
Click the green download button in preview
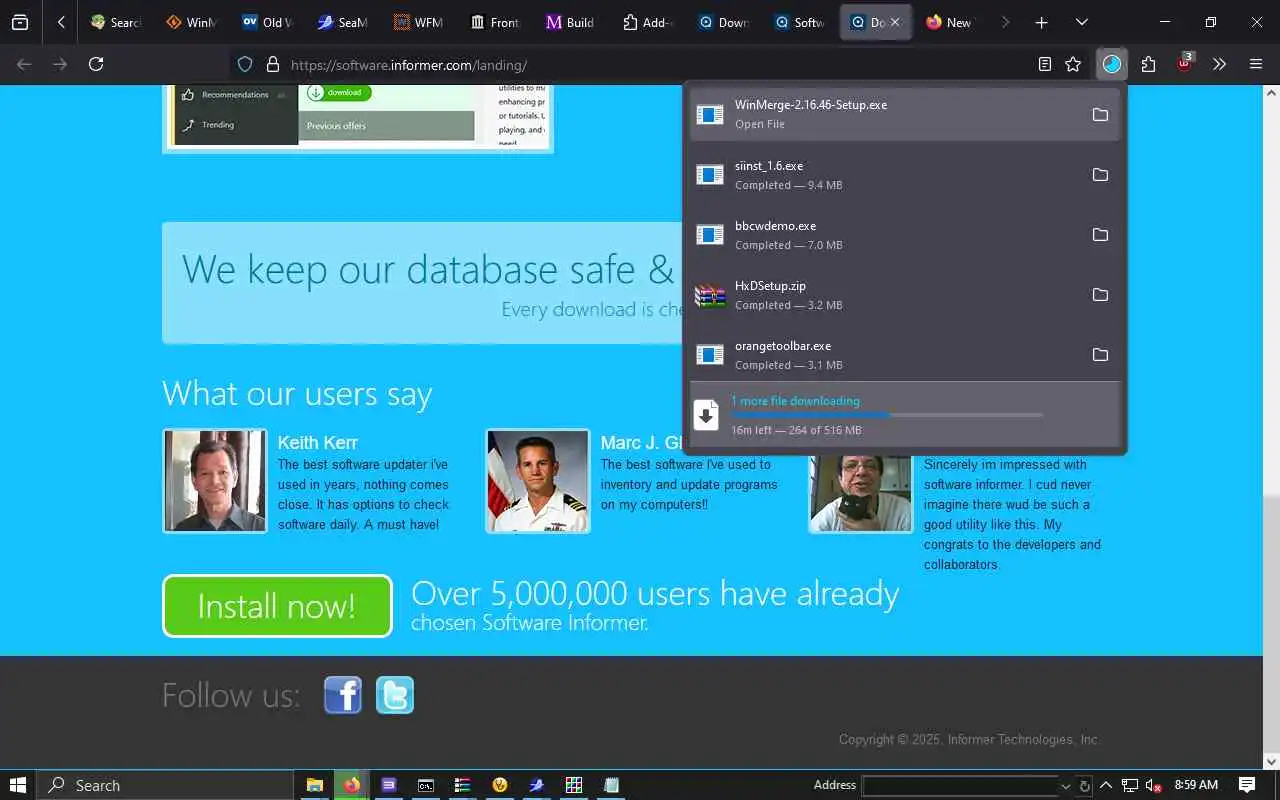pyautogui.click(x=338, y=92)
